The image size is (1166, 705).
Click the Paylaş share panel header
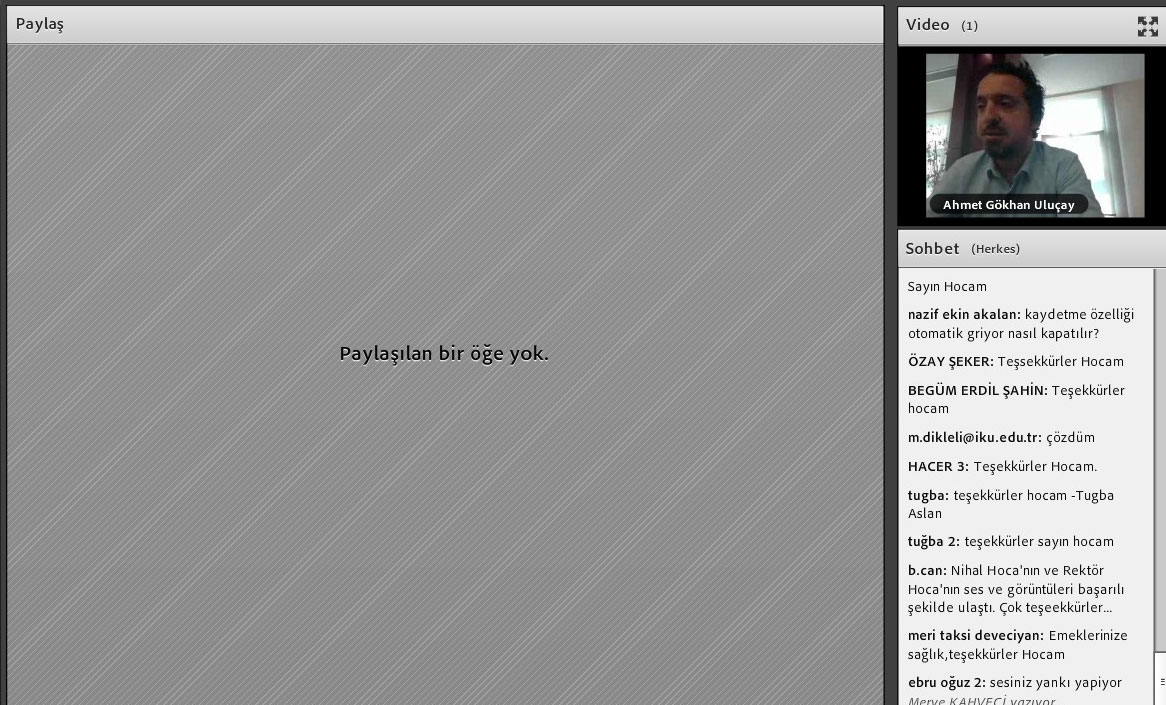[40, 24]
